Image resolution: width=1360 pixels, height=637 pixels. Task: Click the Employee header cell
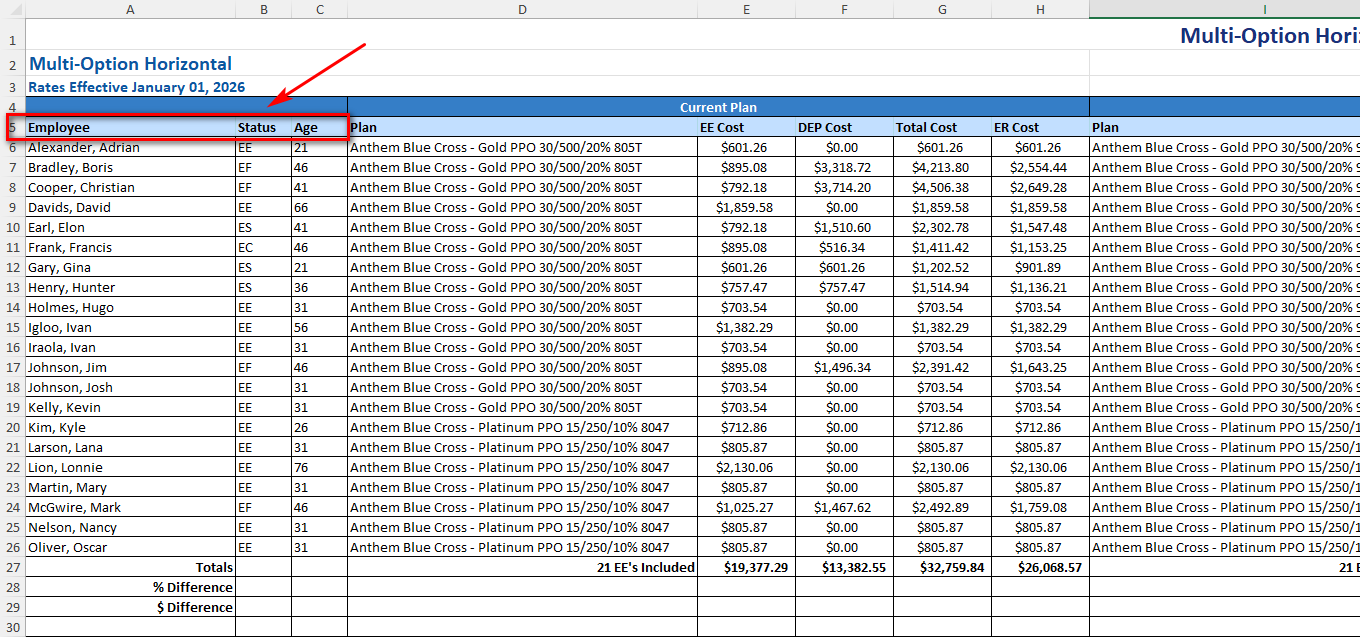130,127
